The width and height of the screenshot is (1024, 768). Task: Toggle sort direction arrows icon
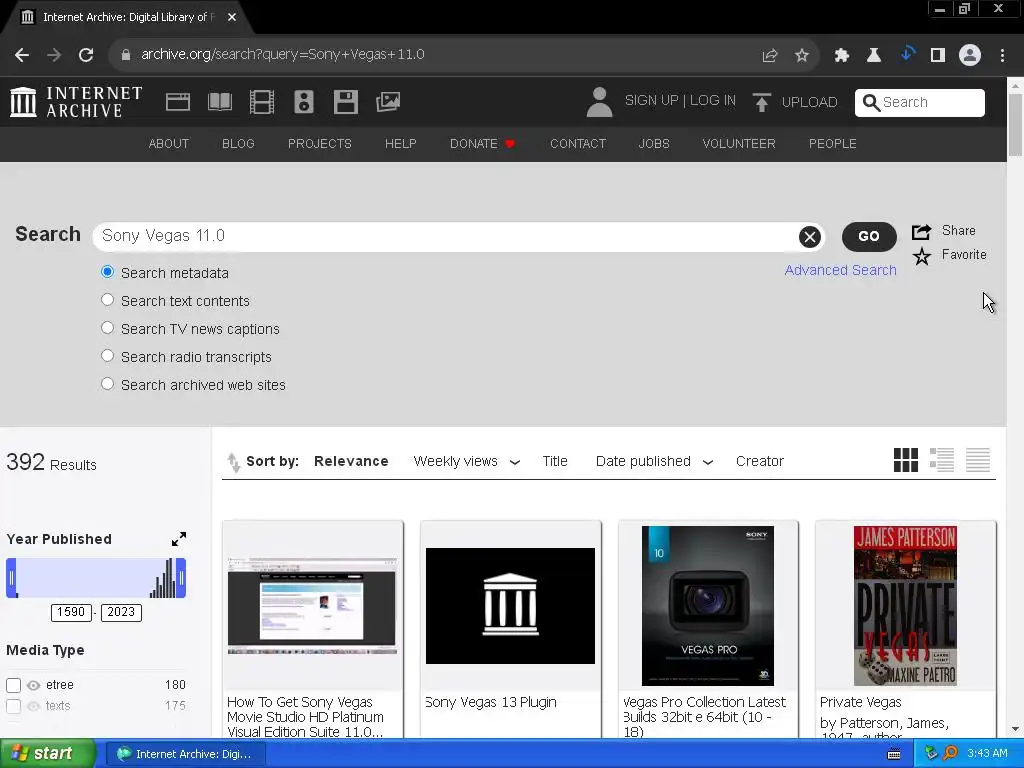coord(233,462)
